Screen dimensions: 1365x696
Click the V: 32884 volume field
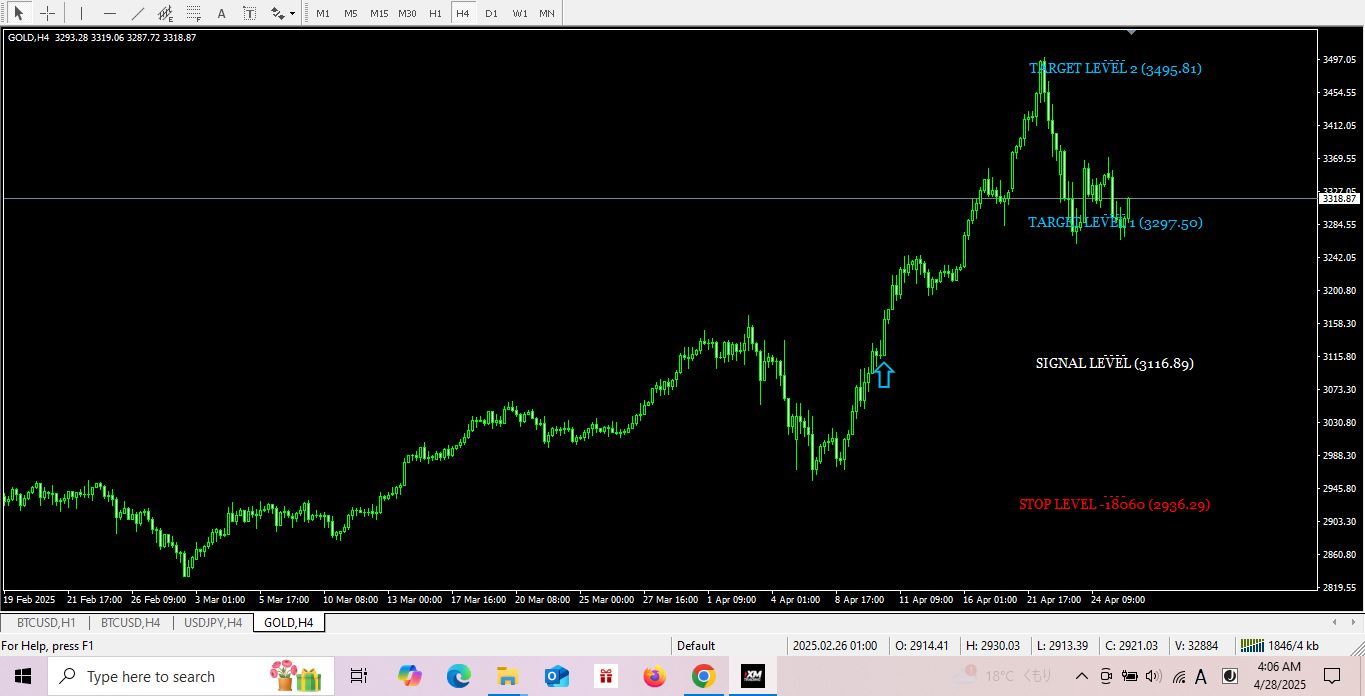point(1196,646)
